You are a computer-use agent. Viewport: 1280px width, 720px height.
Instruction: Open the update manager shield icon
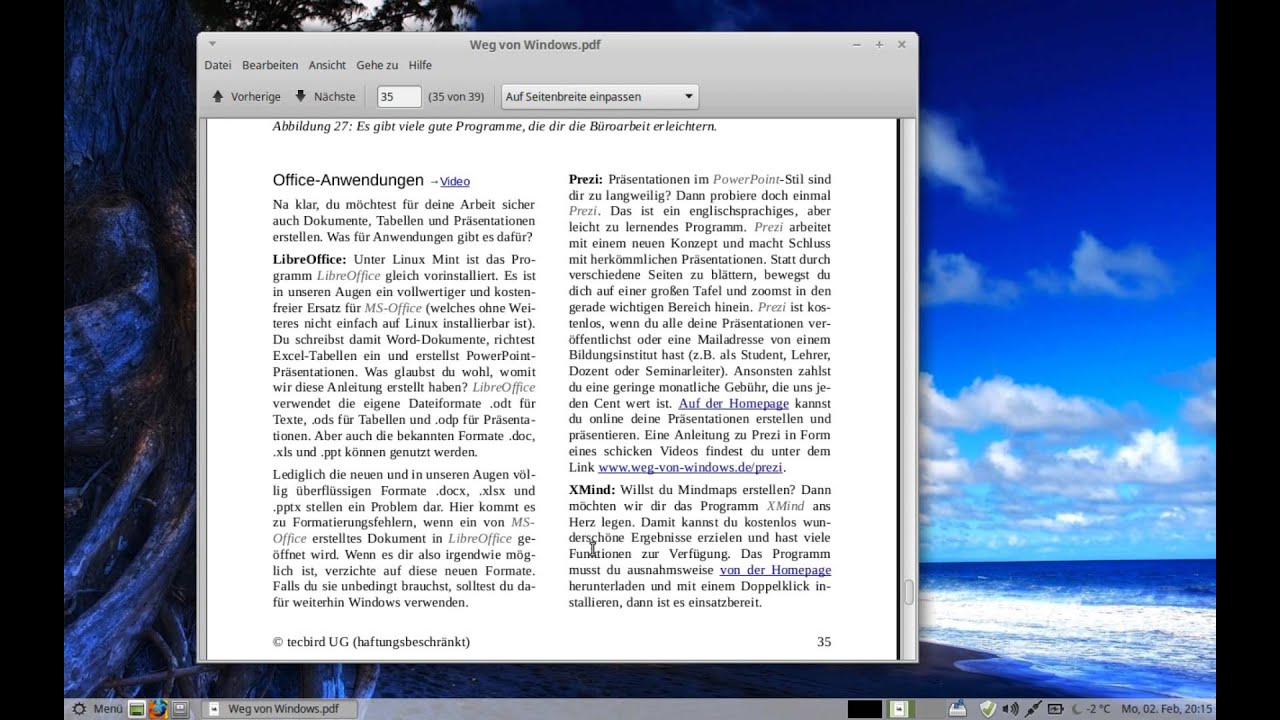point(987,709)
